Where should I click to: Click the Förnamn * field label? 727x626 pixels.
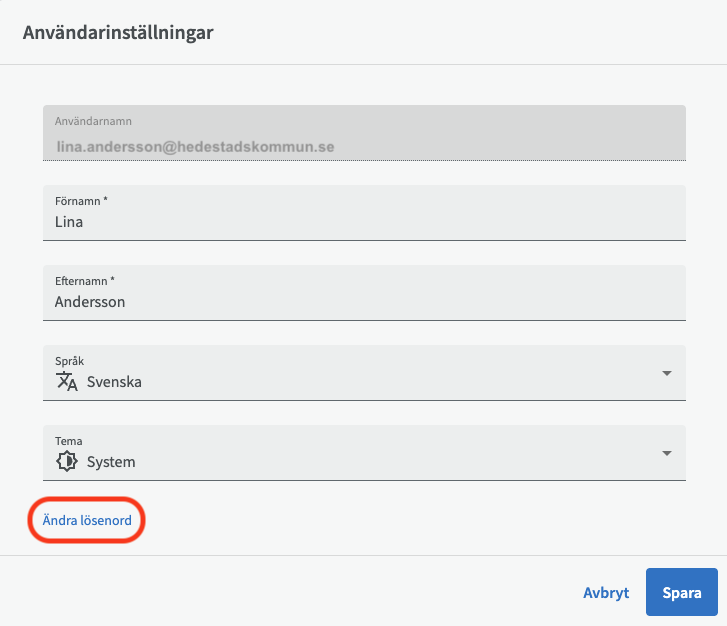tap(81, 201)
